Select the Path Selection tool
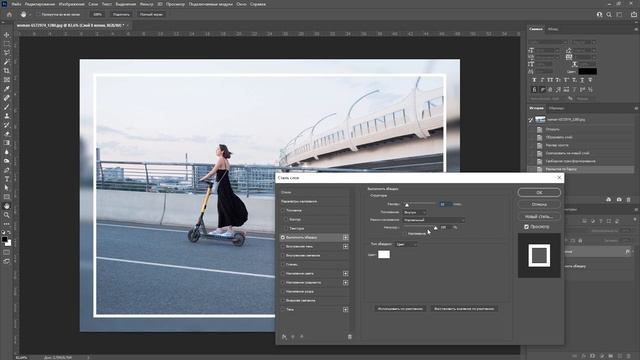Screen dimensions: 640x360 click(7, 188)
